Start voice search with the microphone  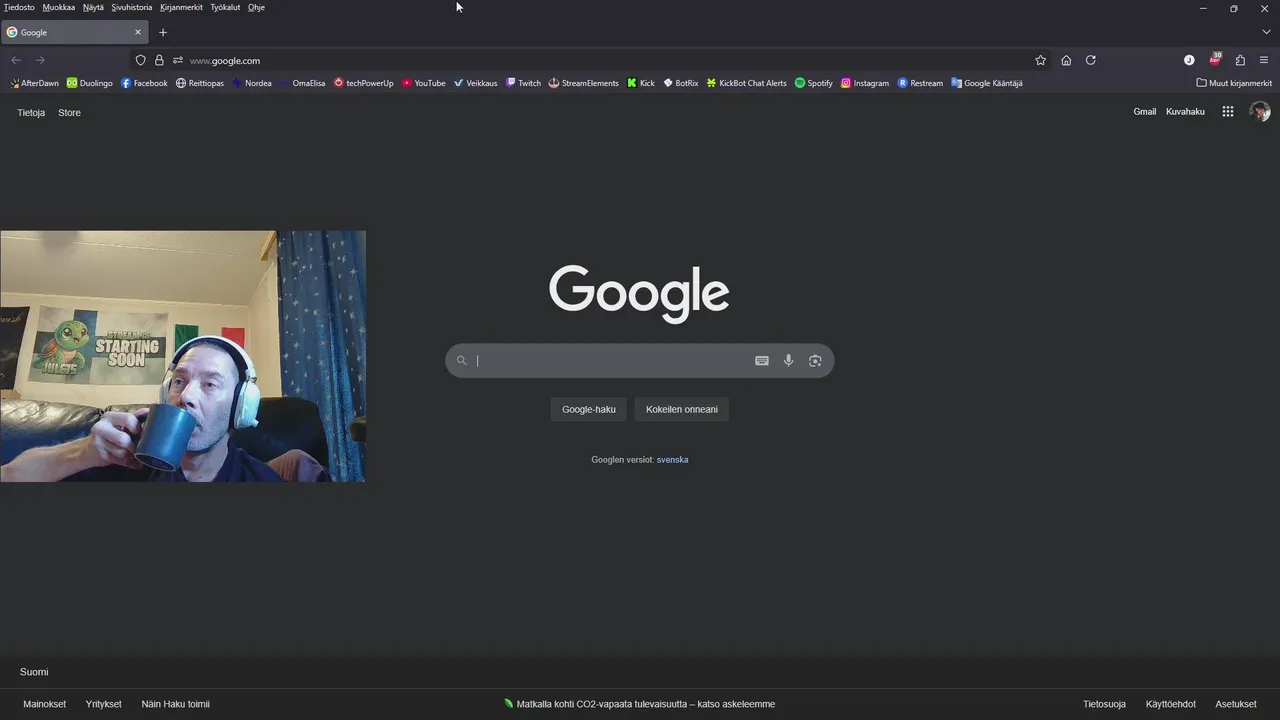[788, 361]
